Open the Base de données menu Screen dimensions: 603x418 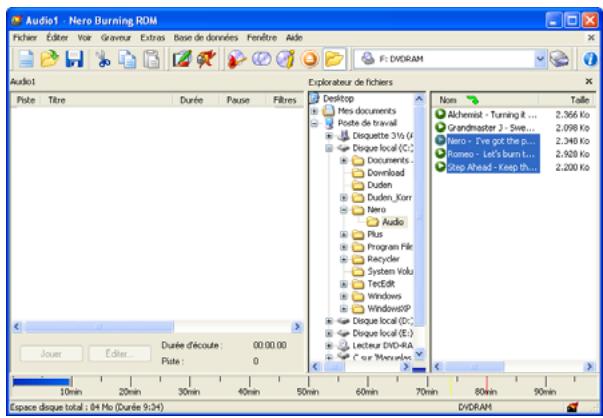206,38
